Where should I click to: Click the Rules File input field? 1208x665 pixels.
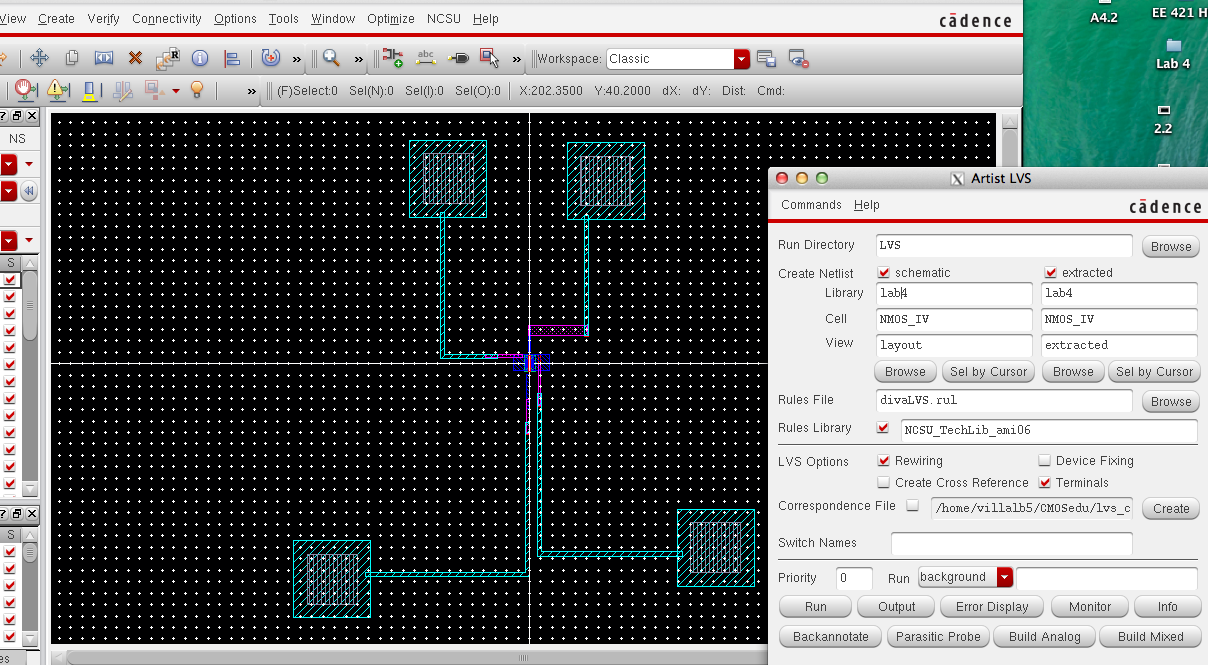(x=1004, y=400)
